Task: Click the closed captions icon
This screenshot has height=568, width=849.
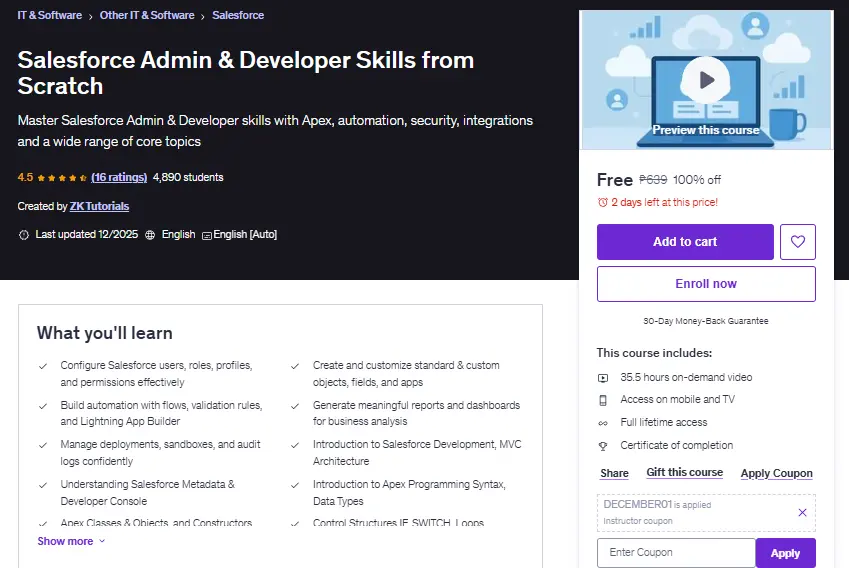Action: pos(206,236)
